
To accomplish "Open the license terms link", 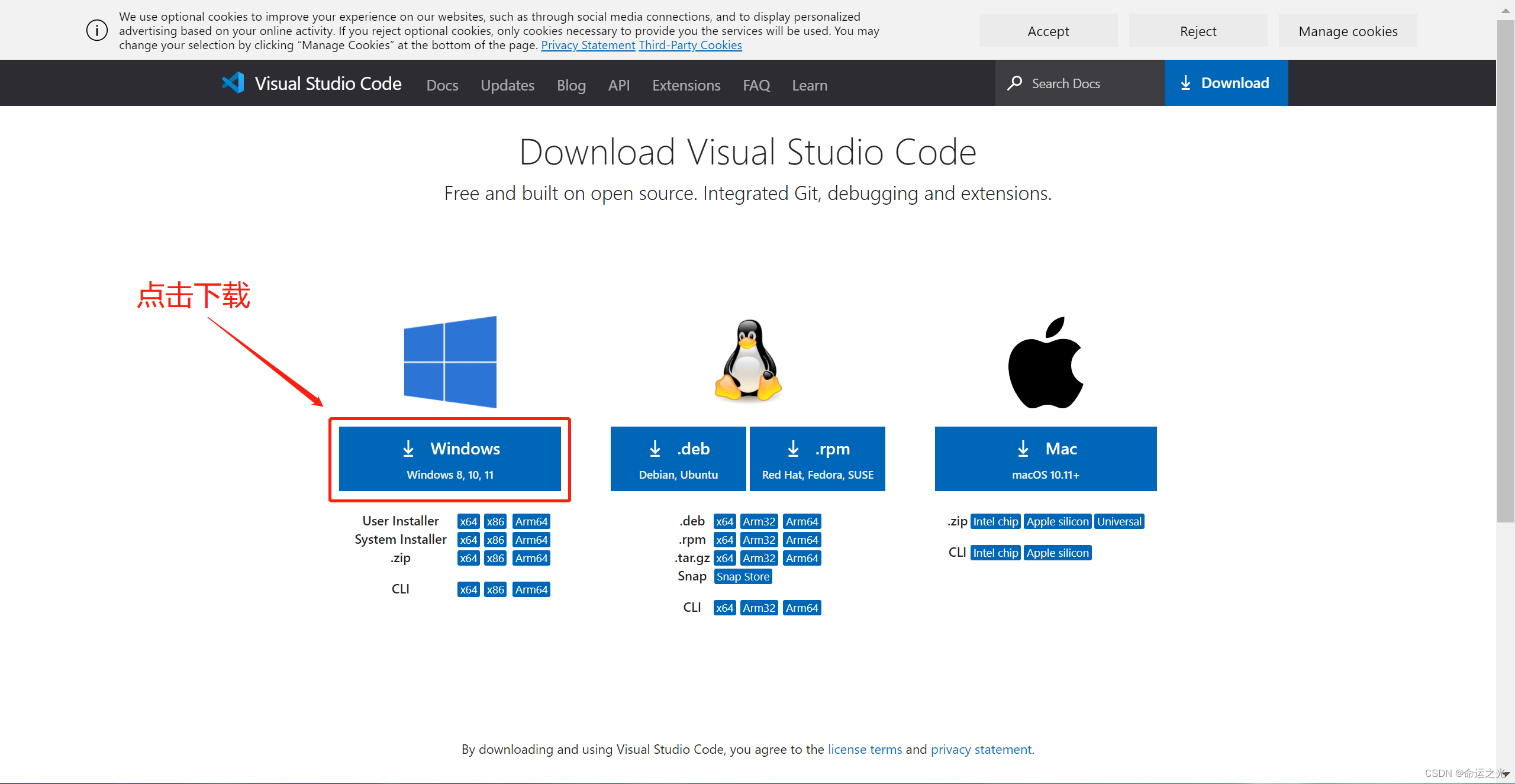I will pyautogui.click(x=865, y=749).
